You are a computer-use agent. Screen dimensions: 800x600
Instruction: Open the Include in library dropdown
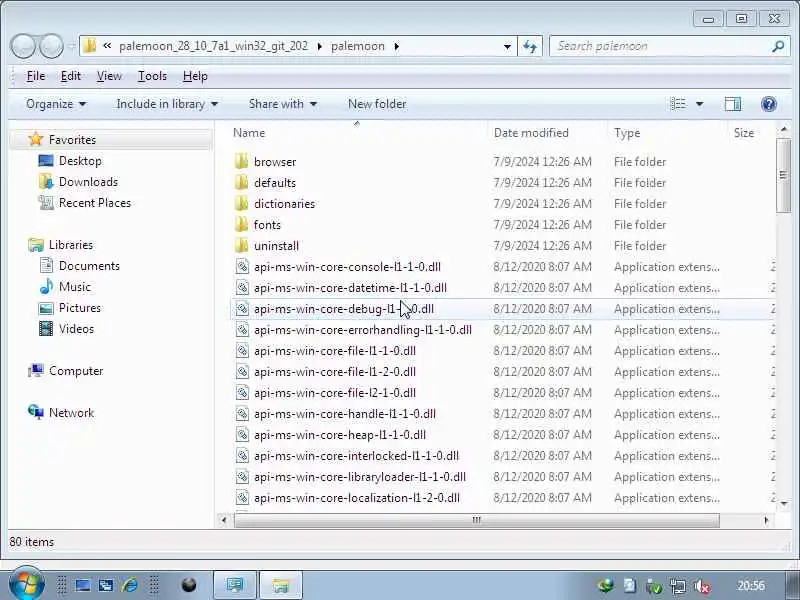click(x=167, y=104)
